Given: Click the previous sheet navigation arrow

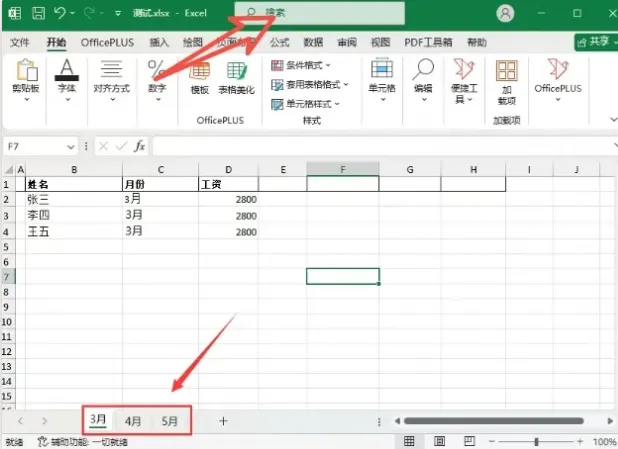Looking at the screenshot, I should (20, 421).
